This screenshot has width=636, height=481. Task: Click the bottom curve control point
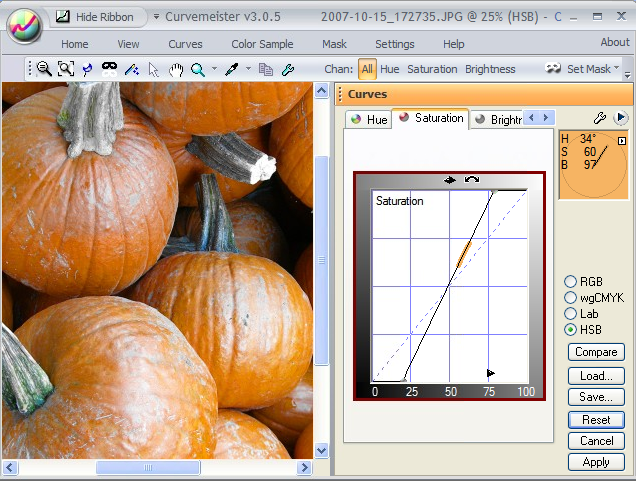[403, 380]
